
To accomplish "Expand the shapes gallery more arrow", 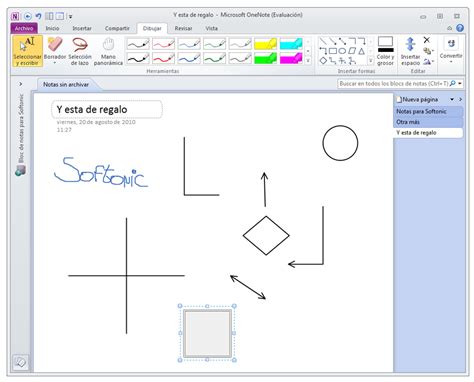I will [x=370, y=61].
